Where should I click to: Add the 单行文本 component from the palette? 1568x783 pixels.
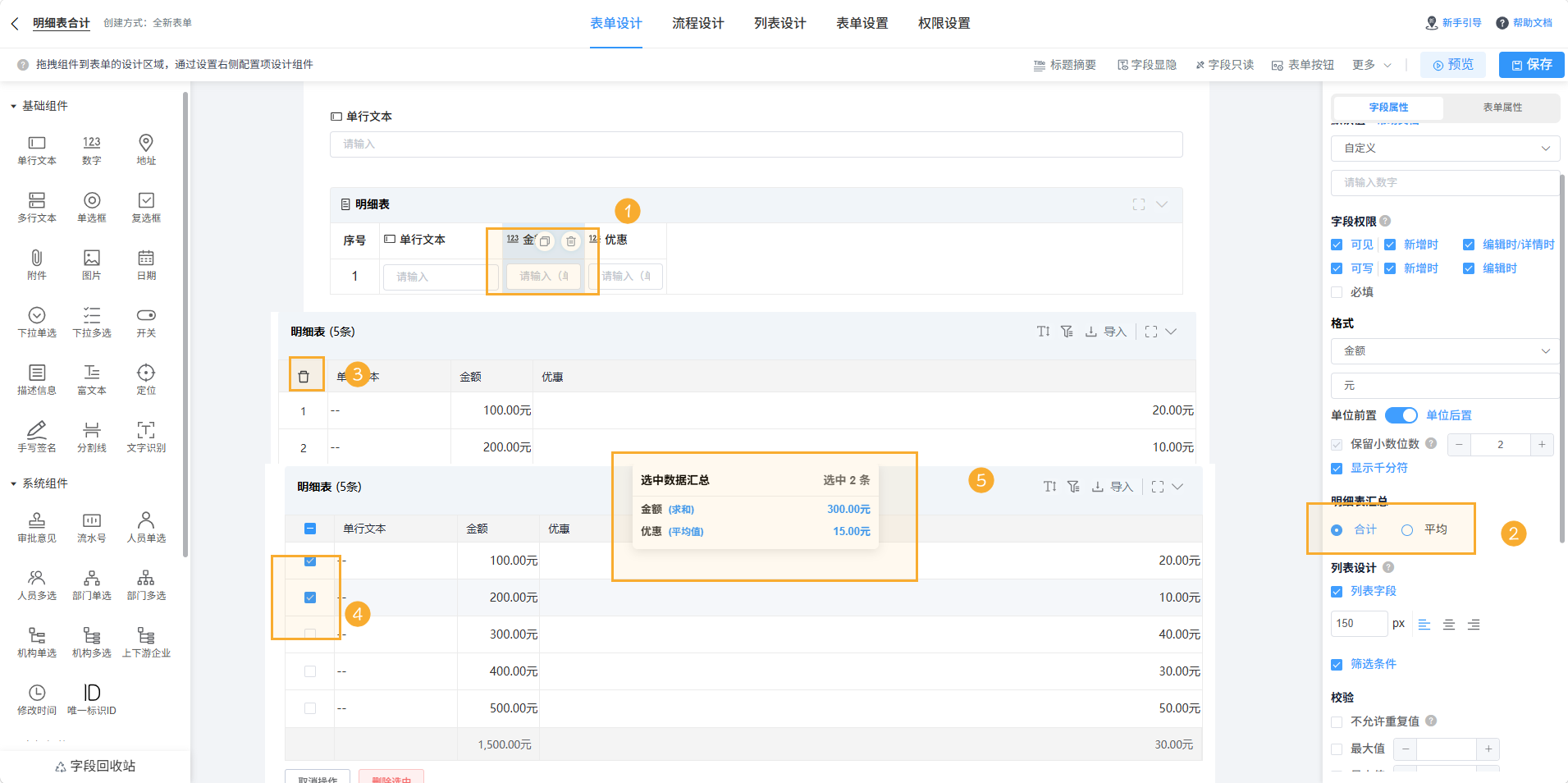pyautogui.click(x=37, y=150)
